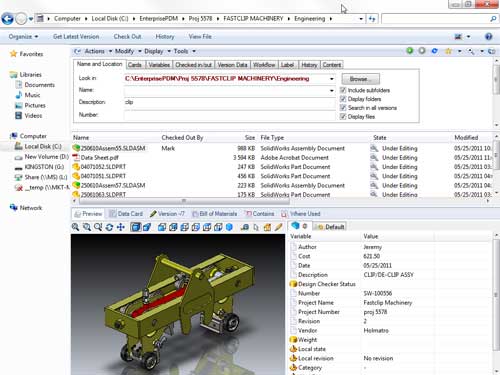Open the Content search tab
This screenshot has width=500, height=375.
[332, 65]
